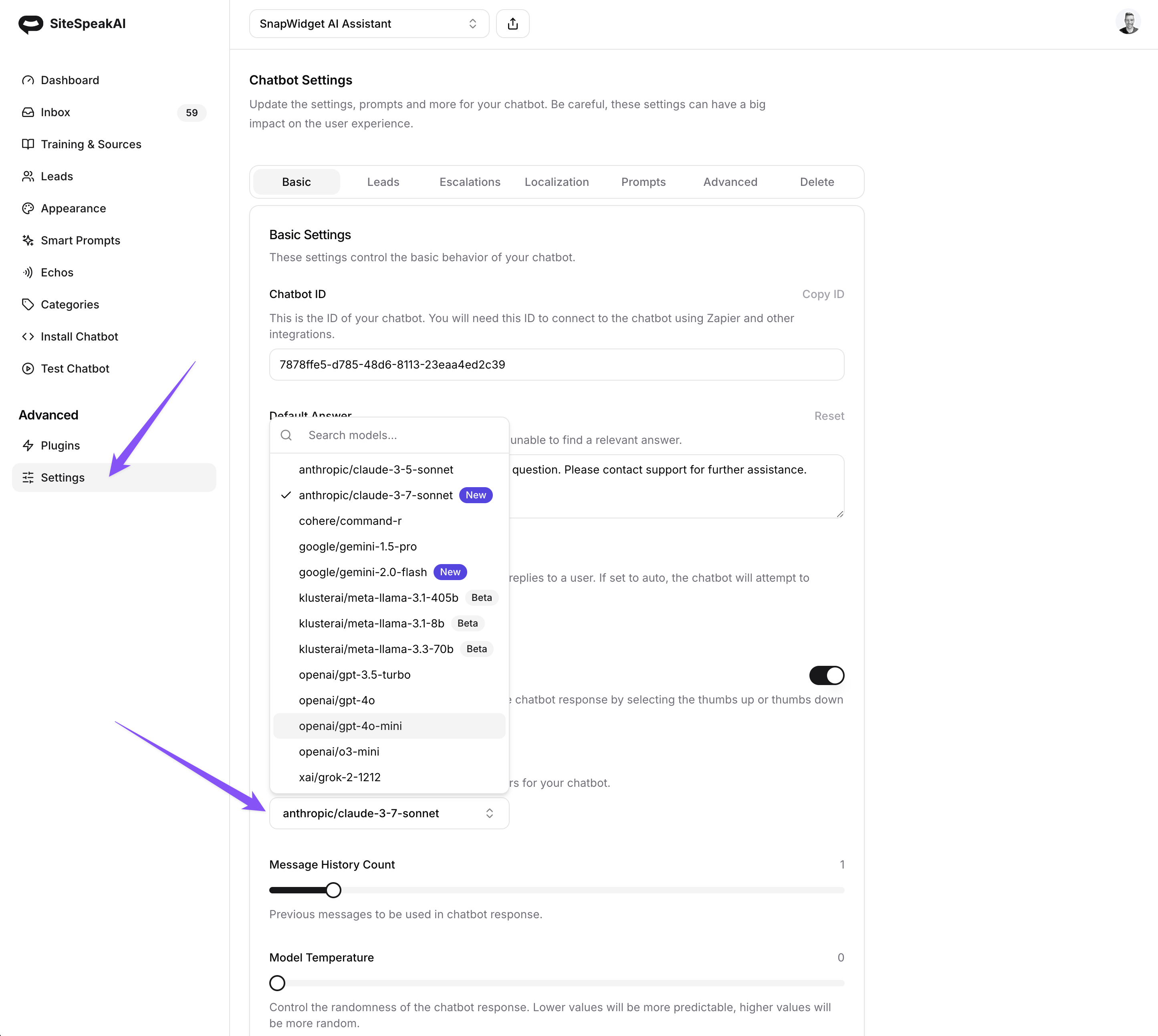
Task: Select the Smart Prompts sparkle icon
Action: [x=28, y=240]
